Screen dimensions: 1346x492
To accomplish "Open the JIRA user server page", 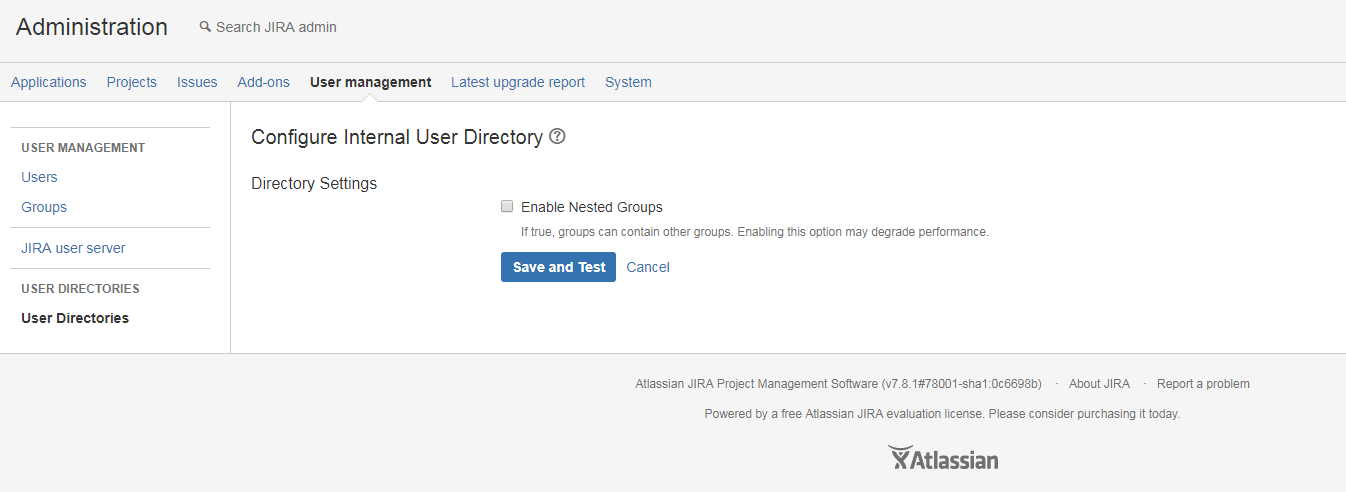I will tap(73, 248).
